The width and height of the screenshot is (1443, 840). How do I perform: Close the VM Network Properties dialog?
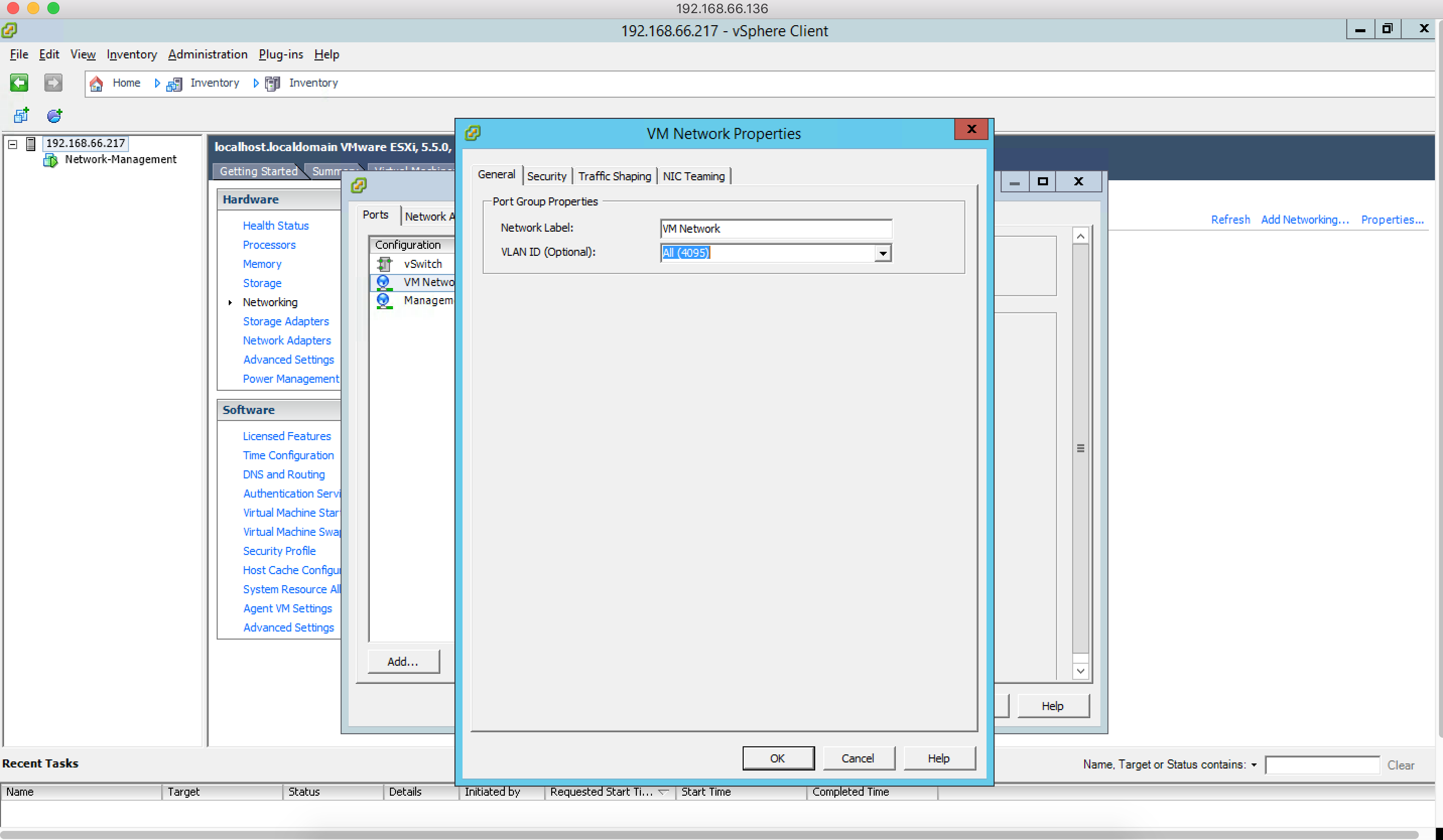971,129
